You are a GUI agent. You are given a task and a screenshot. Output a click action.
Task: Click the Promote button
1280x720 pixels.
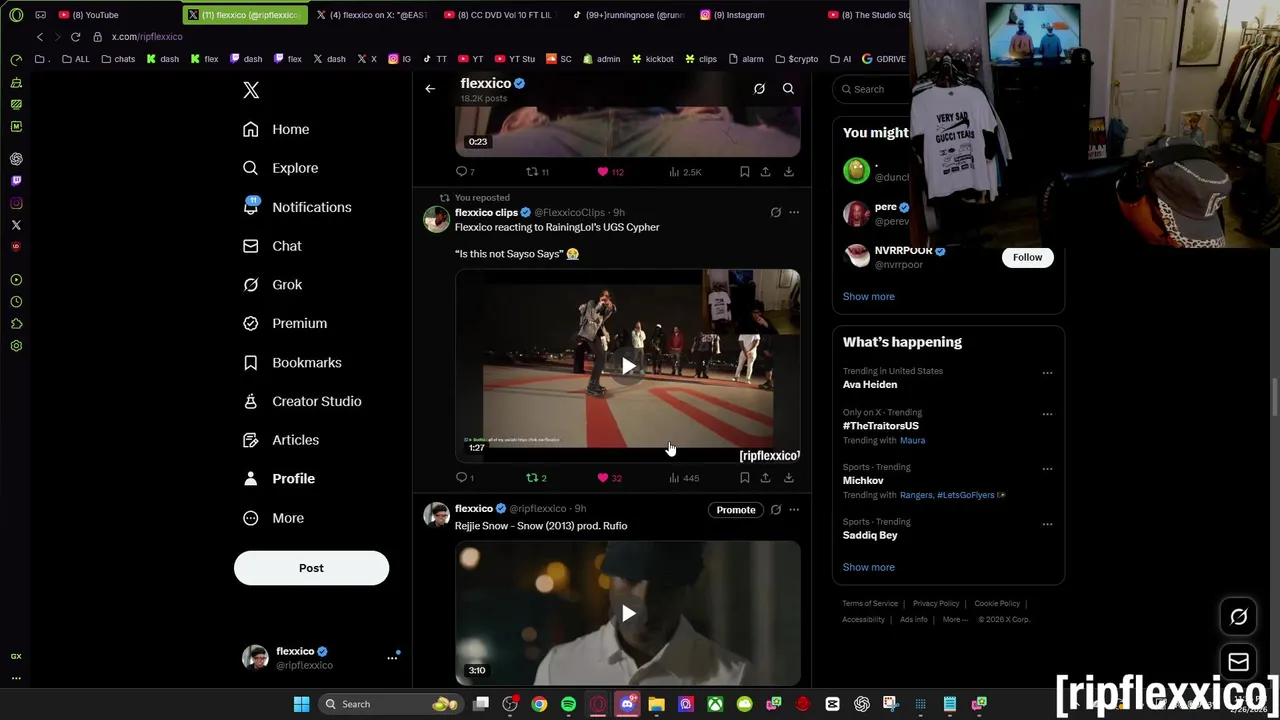(735, 510)
